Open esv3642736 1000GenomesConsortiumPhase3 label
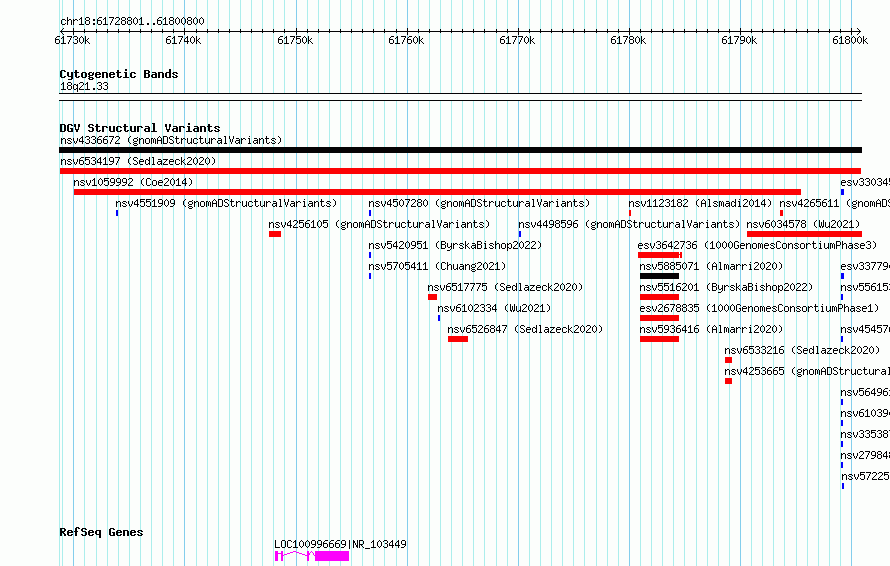Screen dimensions: 890x566 (757, 245)
